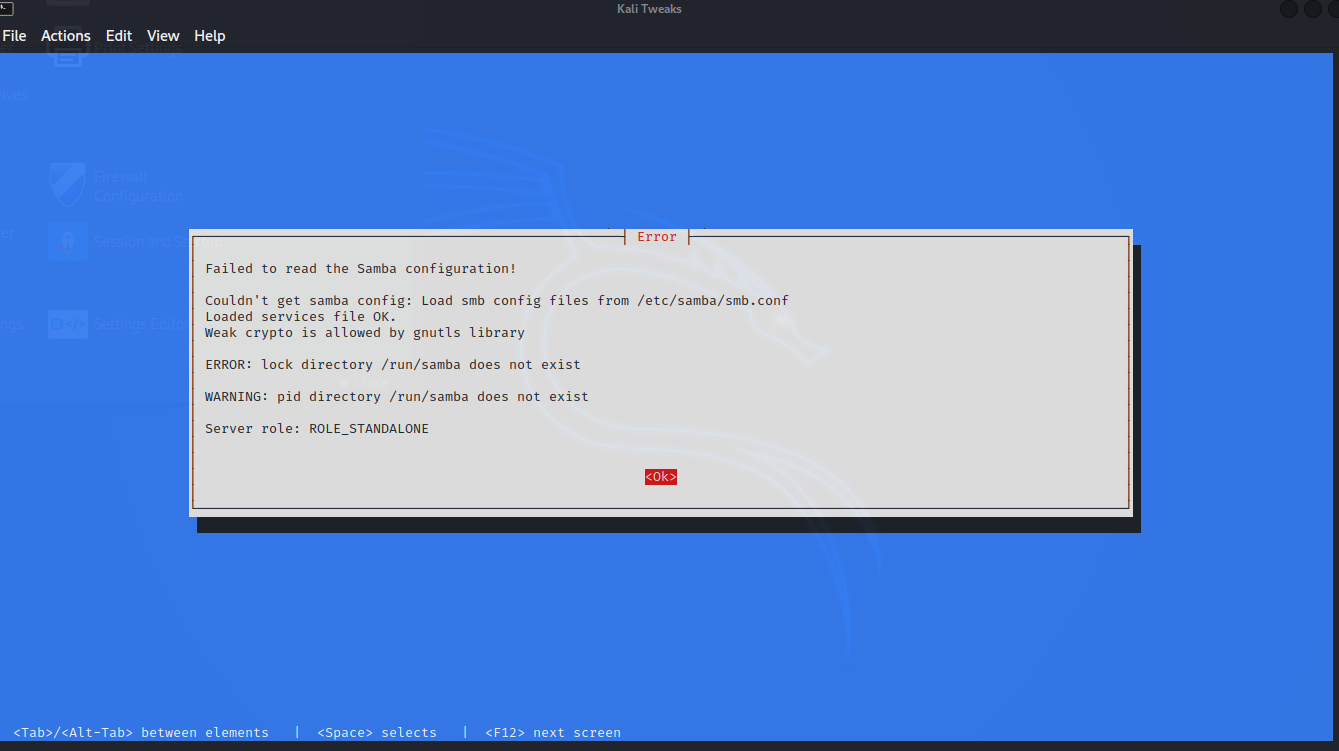Click the faint Settings Editor icon

pos(68,324)
